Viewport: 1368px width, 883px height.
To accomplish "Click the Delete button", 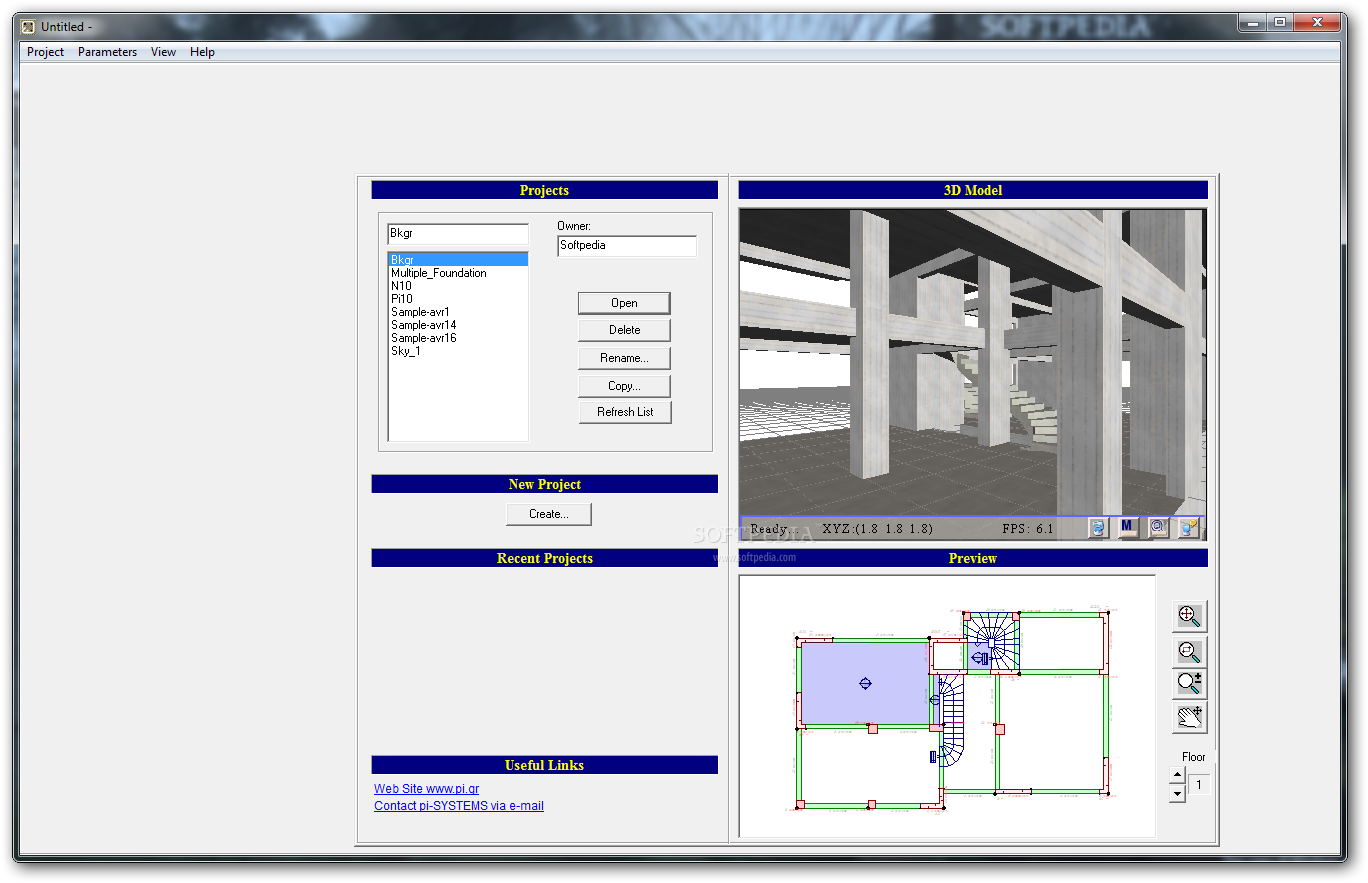I will point(624,330).
